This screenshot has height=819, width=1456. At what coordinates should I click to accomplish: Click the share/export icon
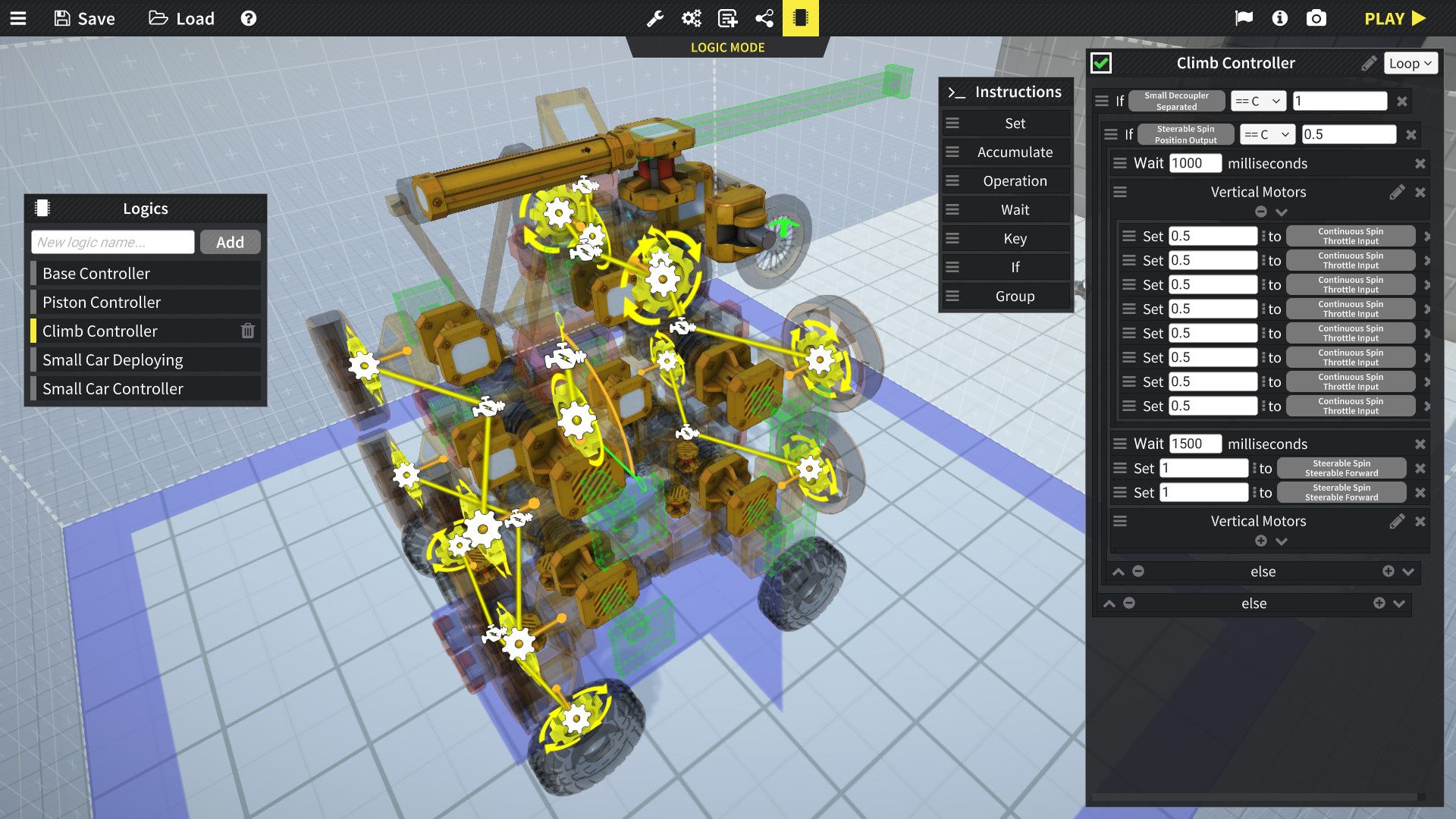click(765, 18)
